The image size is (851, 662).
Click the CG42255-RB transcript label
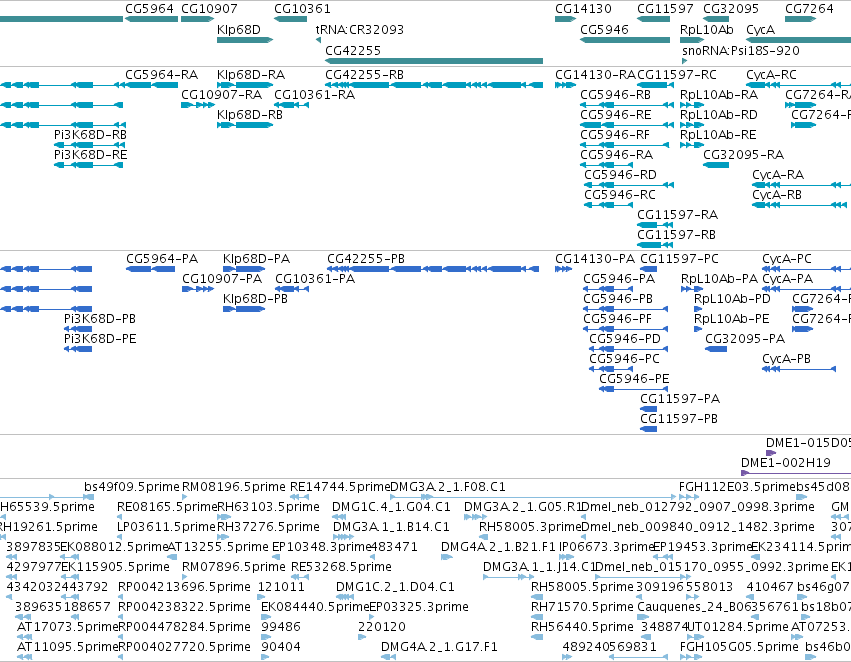tap(365, 74)
